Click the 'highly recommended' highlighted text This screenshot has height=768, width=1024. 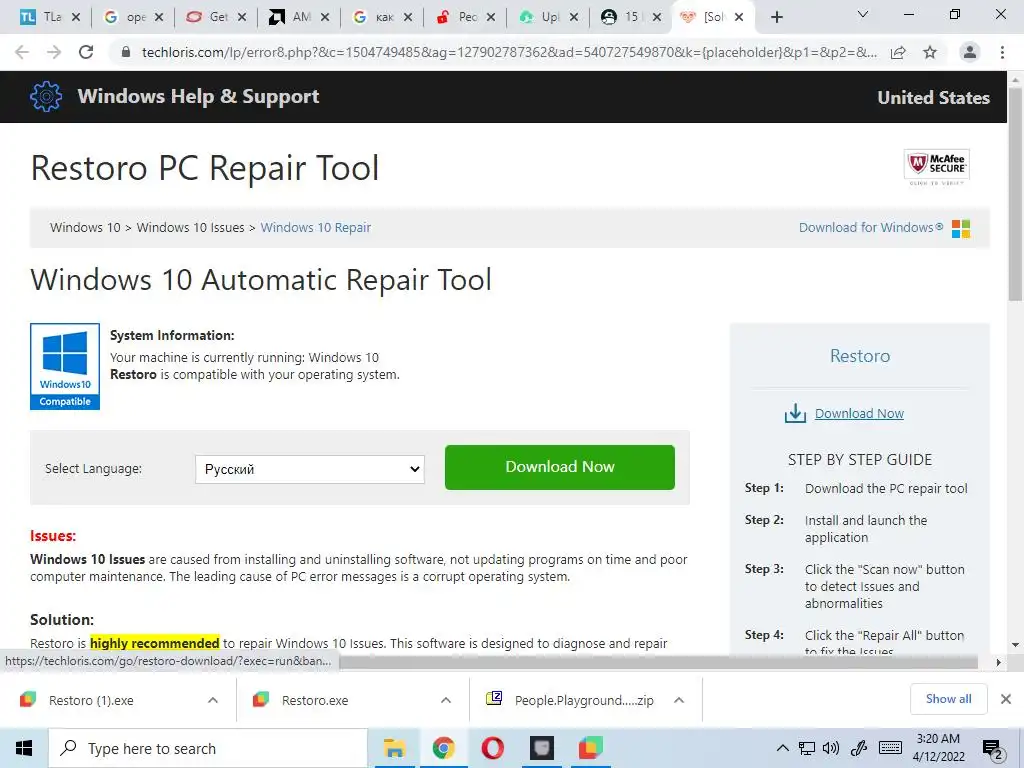pos(155,643)
